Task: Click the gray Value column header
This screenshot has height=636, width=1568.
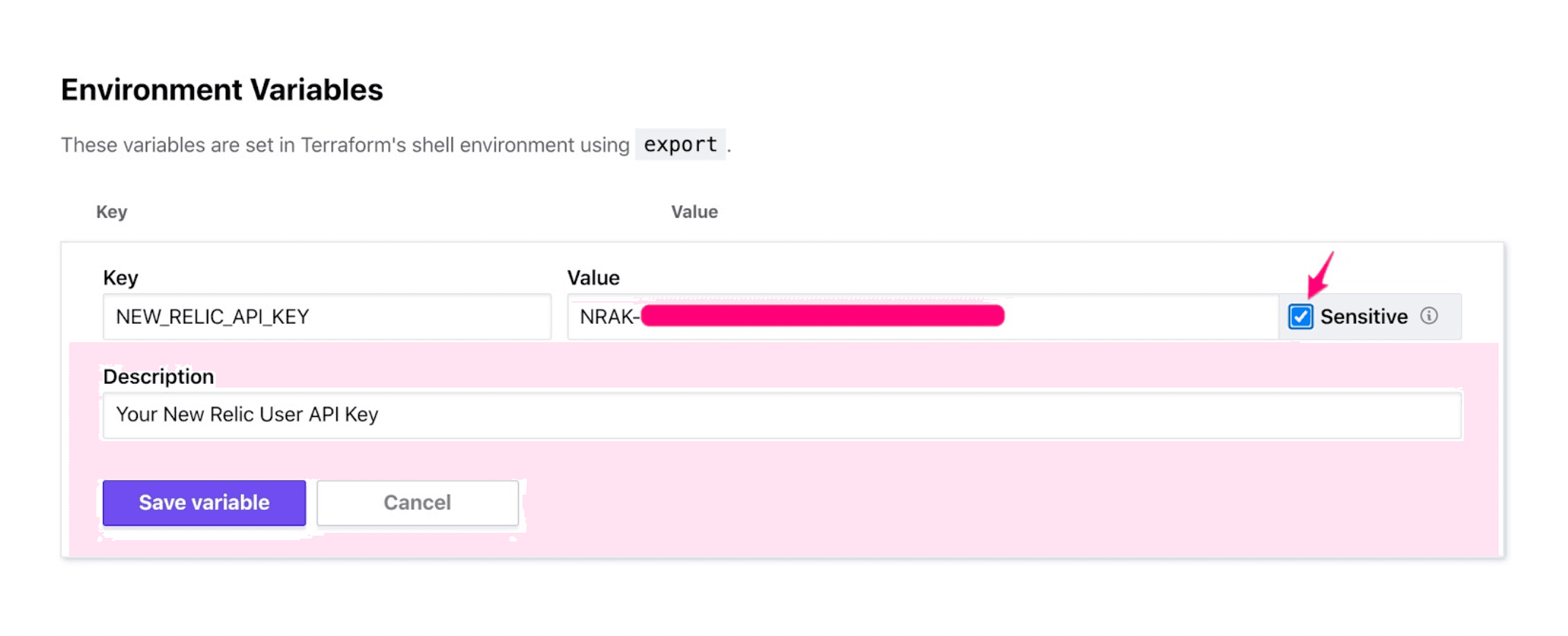Action: click(x=694, y=212)
